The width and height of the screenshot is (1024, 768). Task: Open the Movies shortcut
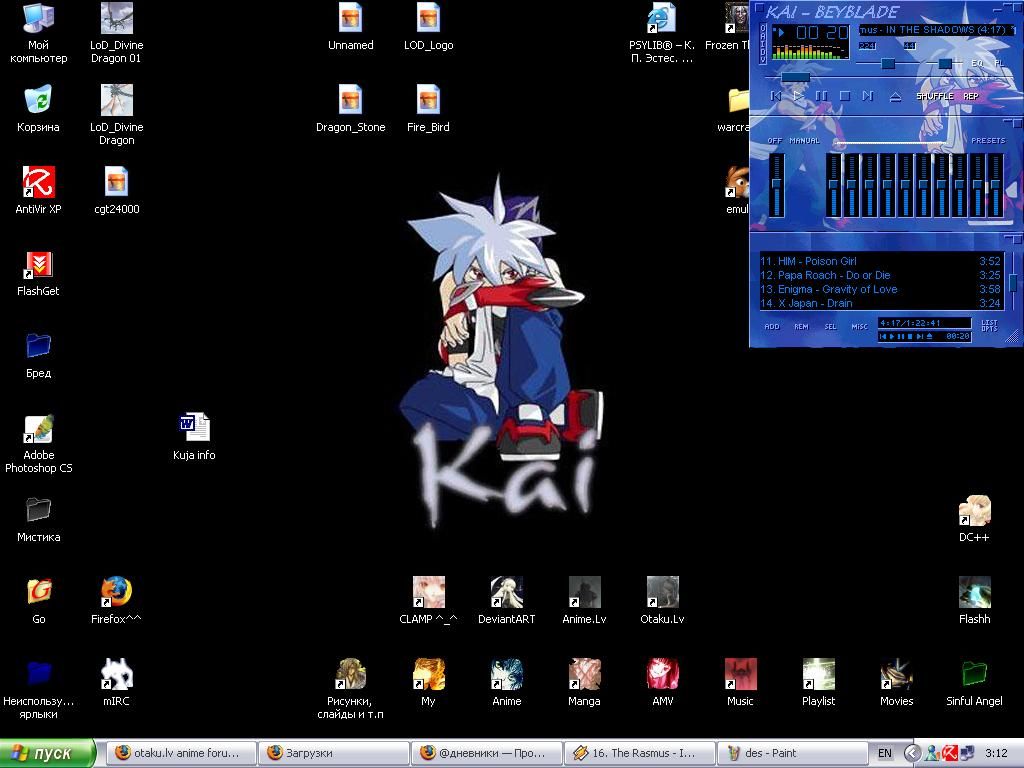click(x=896, y=682)
